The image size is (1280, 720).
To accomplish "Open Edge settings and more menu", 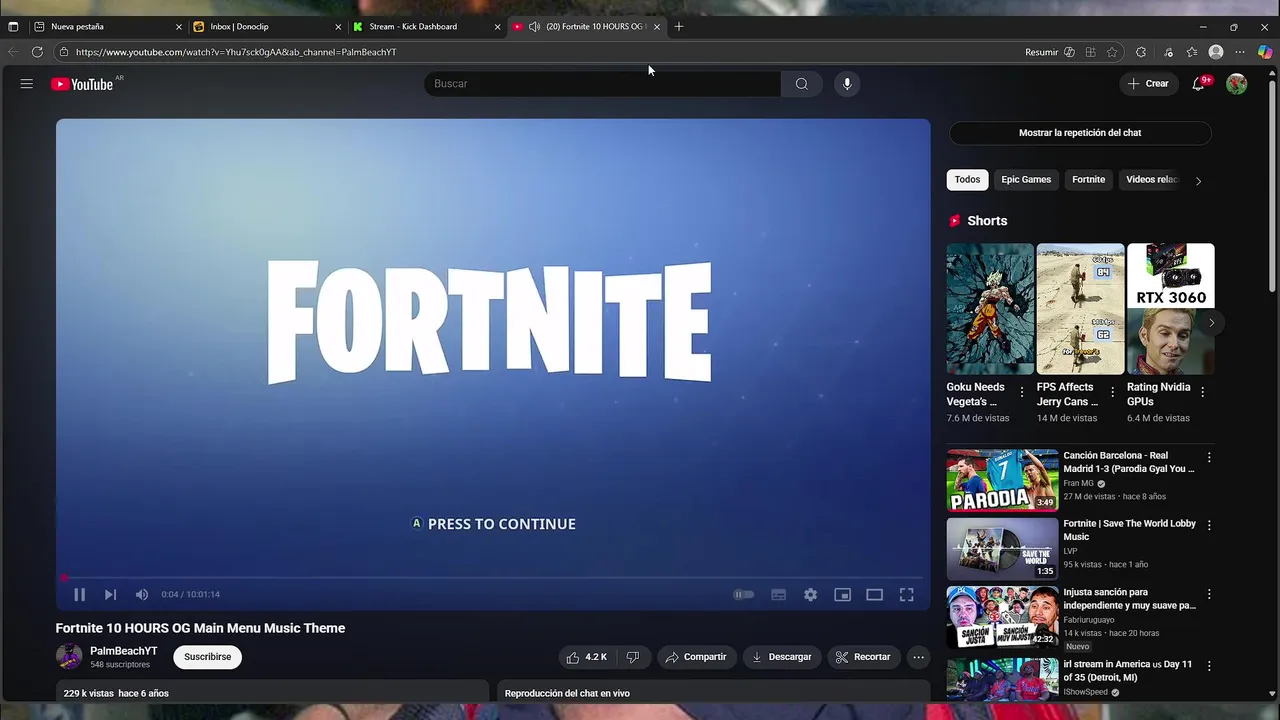I will [x=1240, y=52].
